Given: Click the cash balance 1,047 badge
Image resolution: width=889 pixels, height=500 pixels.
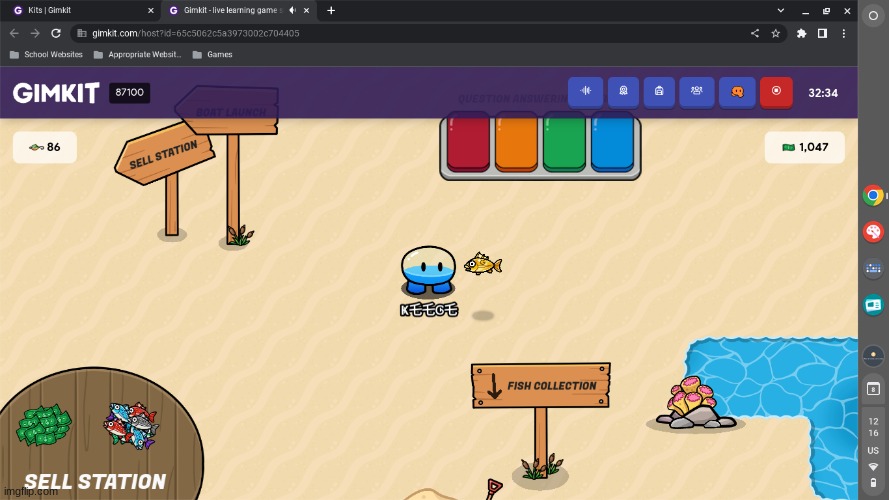Looking at the screenshot, I should pos(805,147).
